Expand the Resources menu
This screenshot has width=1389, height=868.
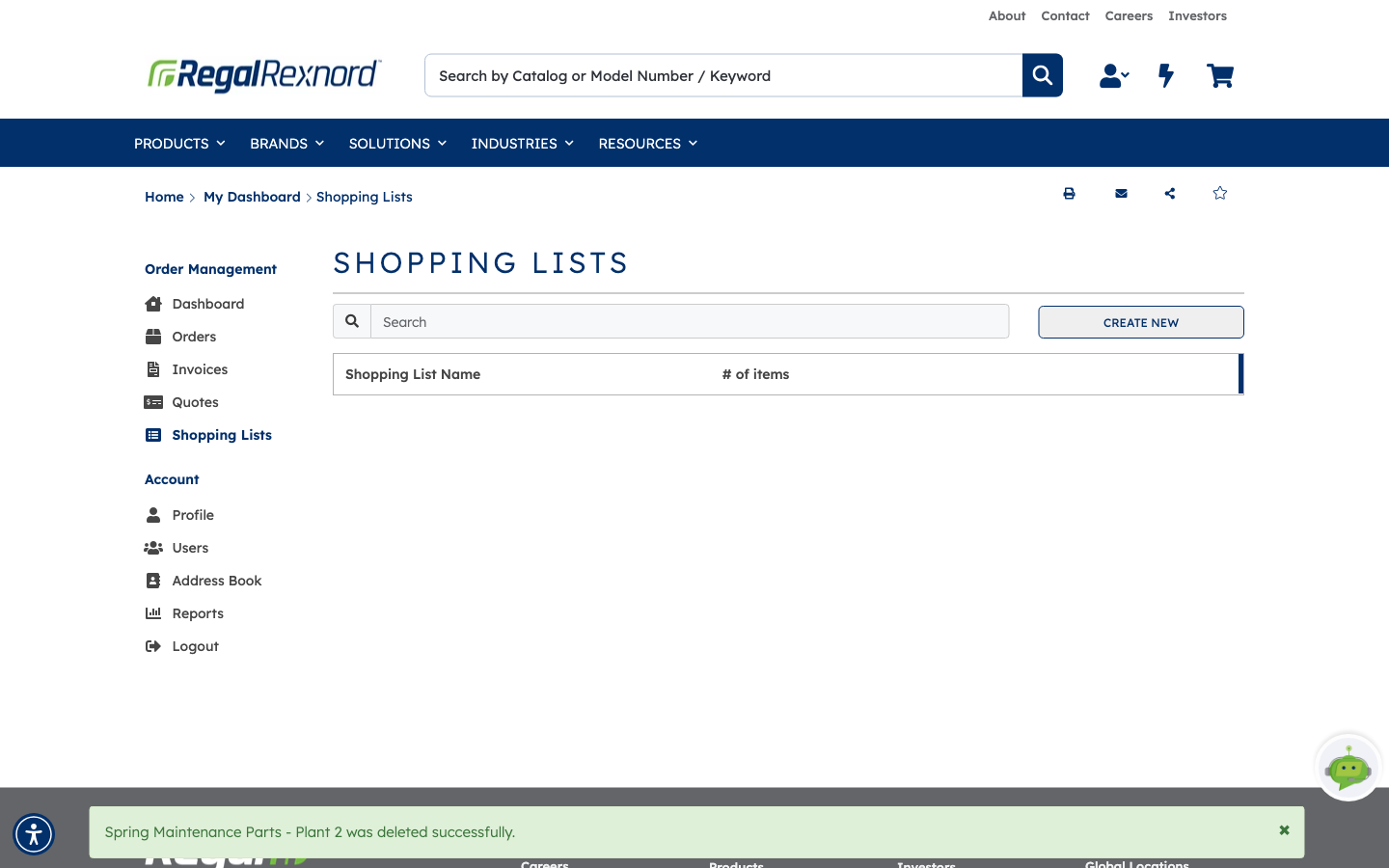(x=647, y=143)
